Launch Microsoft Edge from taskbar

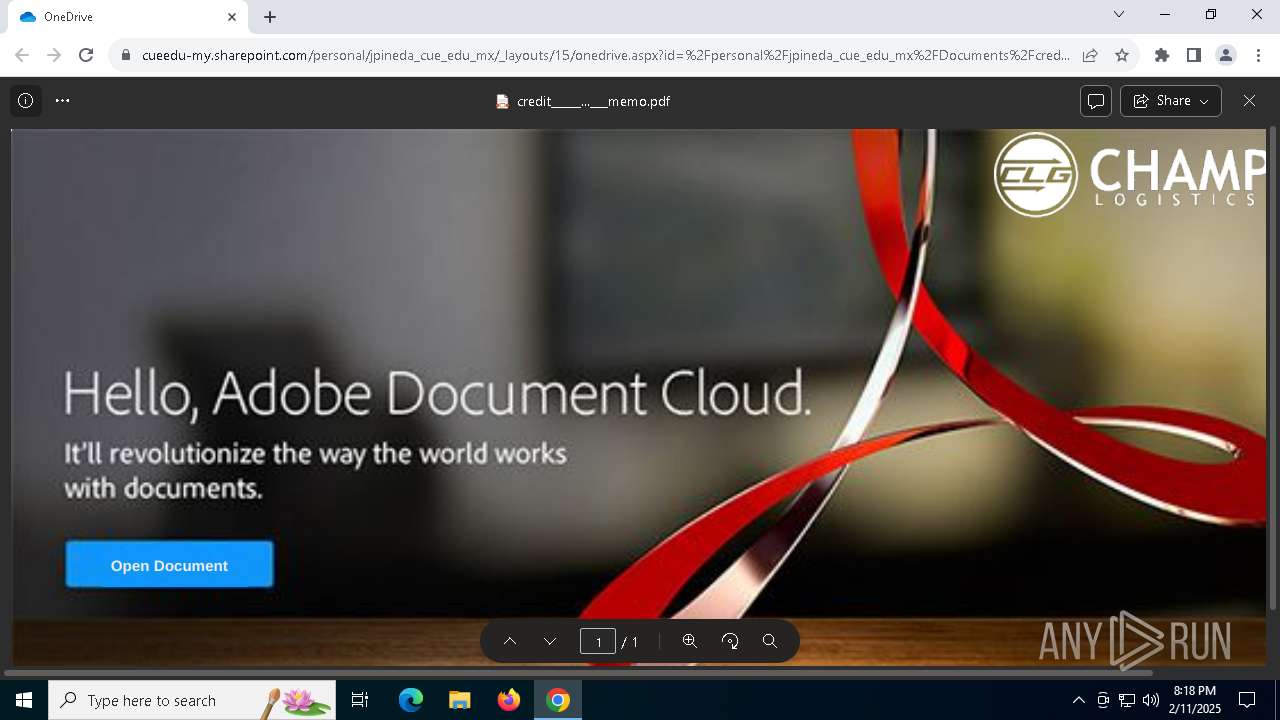(411, 700)
